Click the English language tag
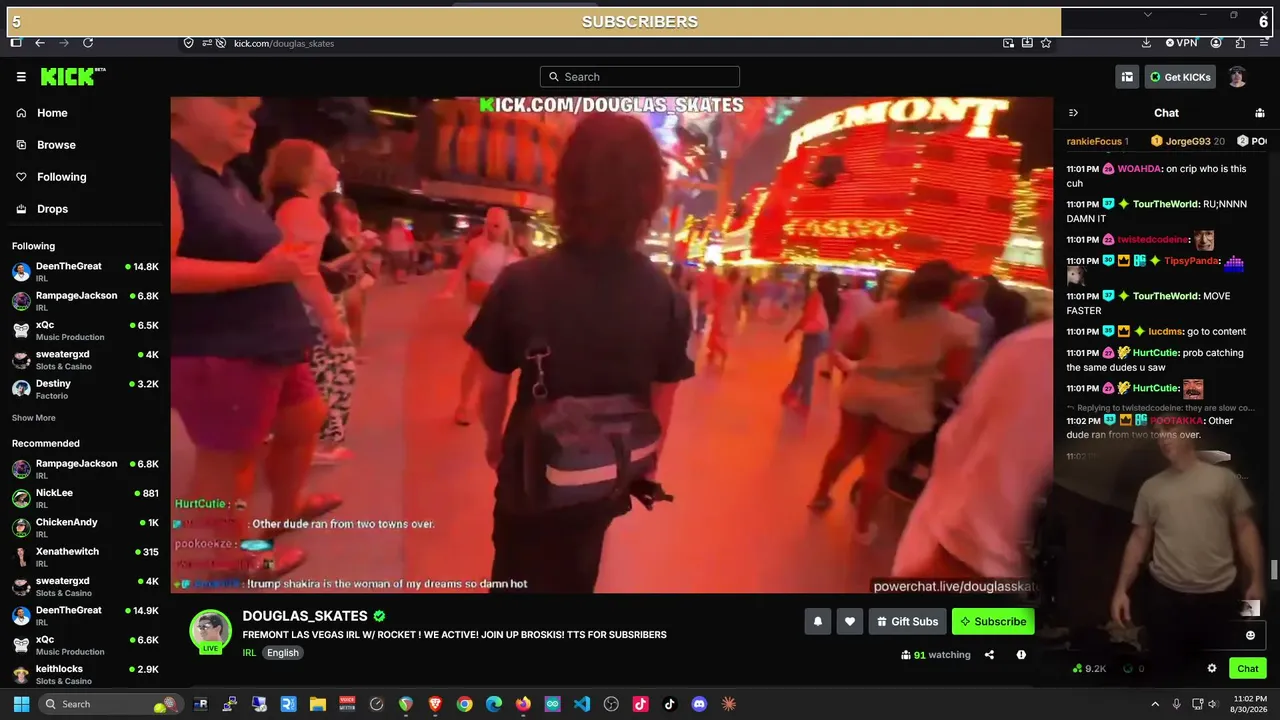Viewport: 1280px width, 720px height. tap(283, 653)
